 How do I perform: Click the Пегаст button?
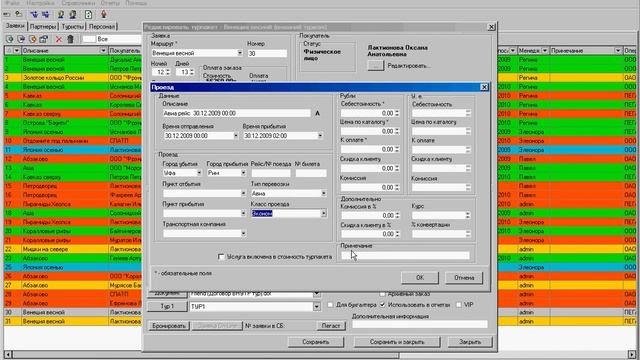[331, 326]
